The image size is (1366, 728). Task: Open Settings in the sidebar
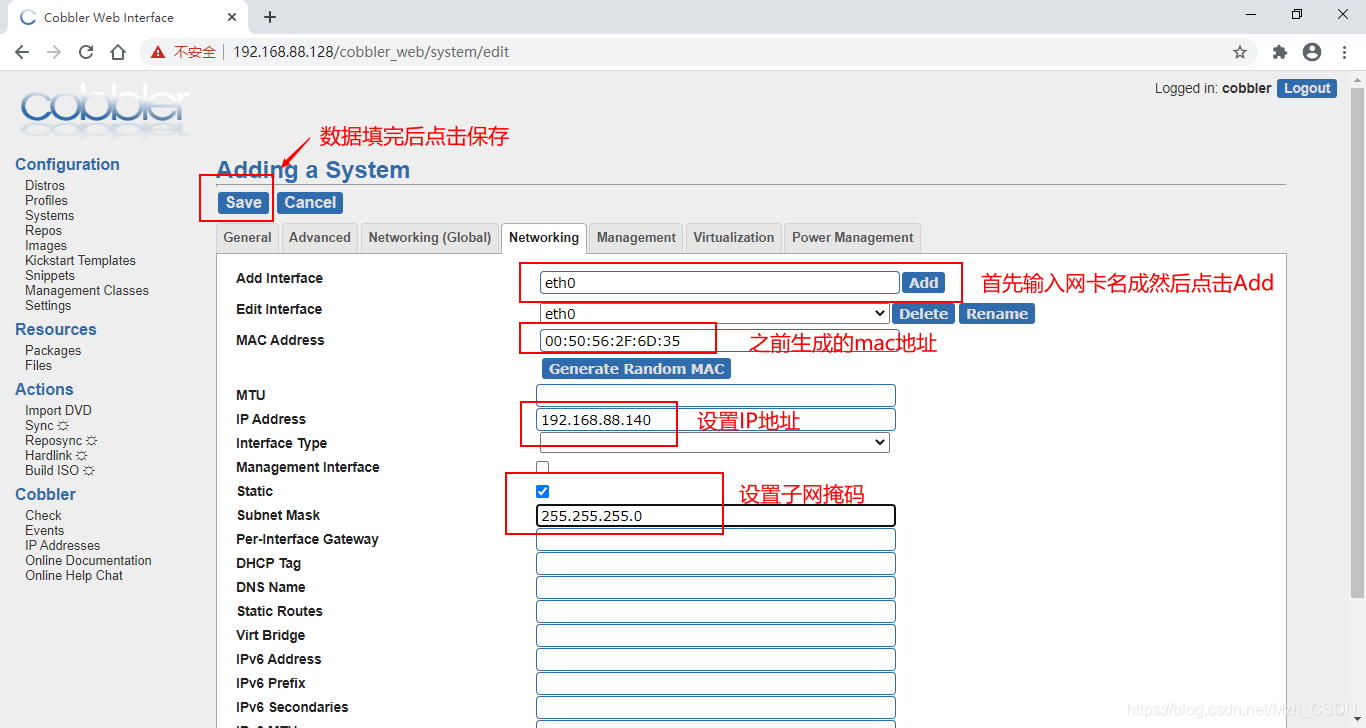(x=48, y=305)
